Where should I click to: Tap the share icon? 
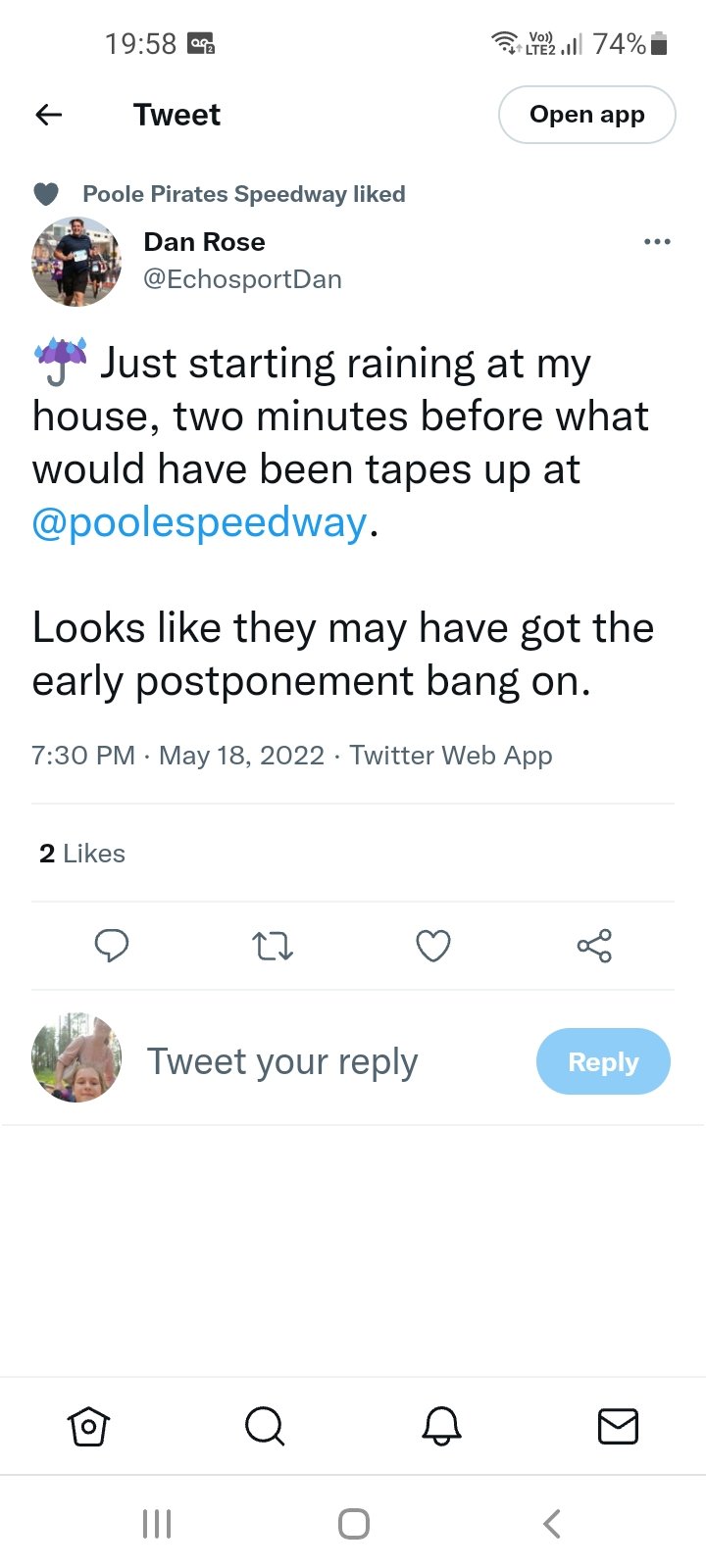[x=594, y=946]
